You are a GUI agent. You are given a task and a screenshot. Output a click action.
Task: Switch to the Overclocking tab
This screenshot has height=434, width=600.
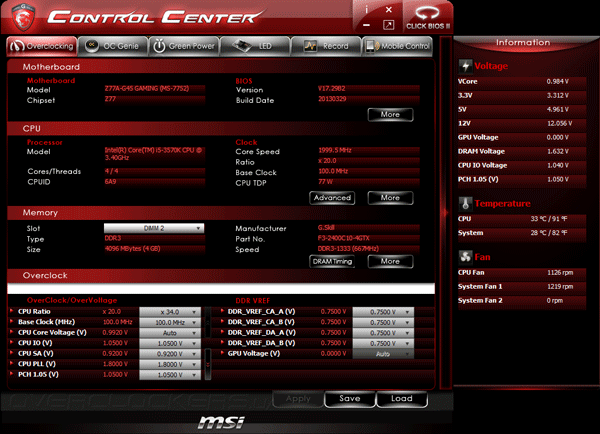[x=42, y=46]
